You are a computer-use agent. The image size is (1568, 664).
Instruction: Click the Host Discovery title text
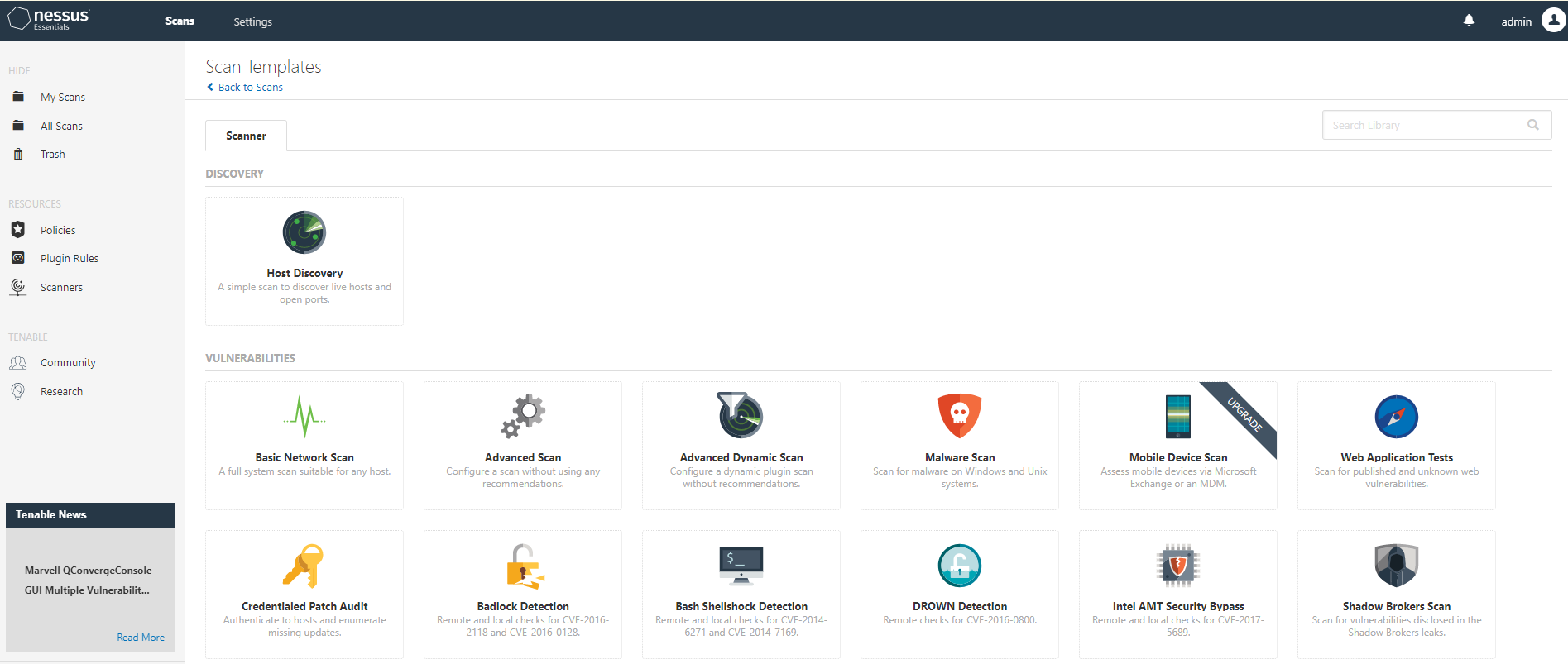[x=304, y=273]
